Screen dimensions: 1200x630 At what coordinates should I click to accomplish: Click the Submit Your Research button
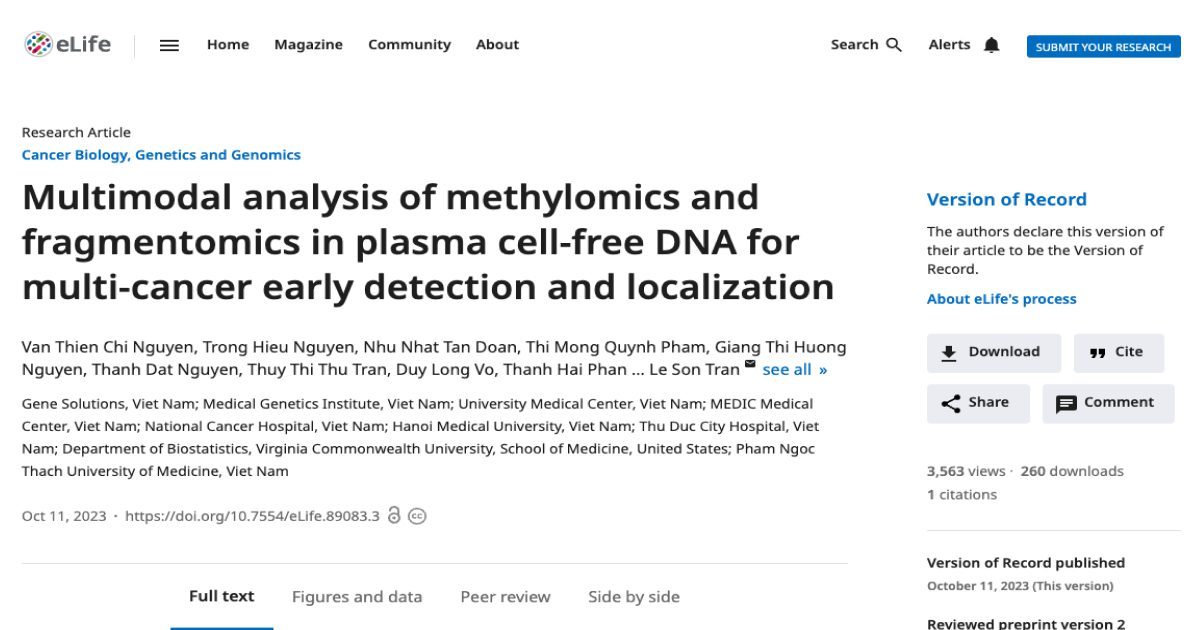tap(1103, 46)
